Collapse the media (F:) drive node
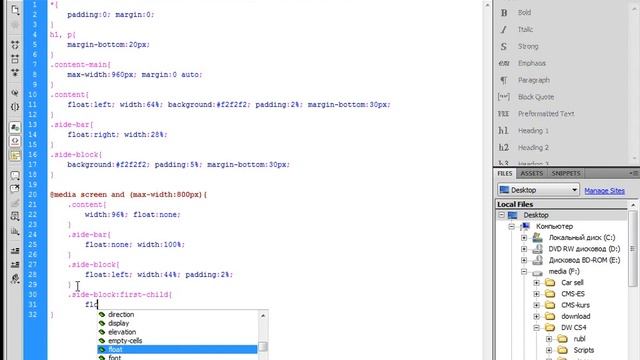 [524, 271]
